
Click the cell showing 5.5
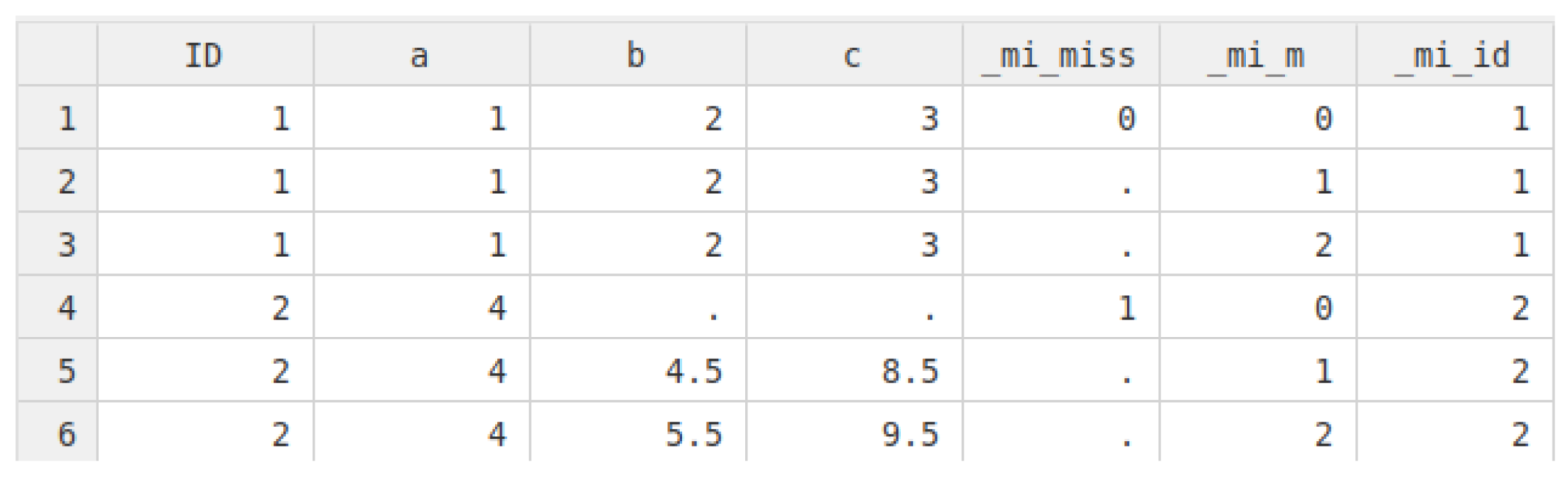[638, 434]
